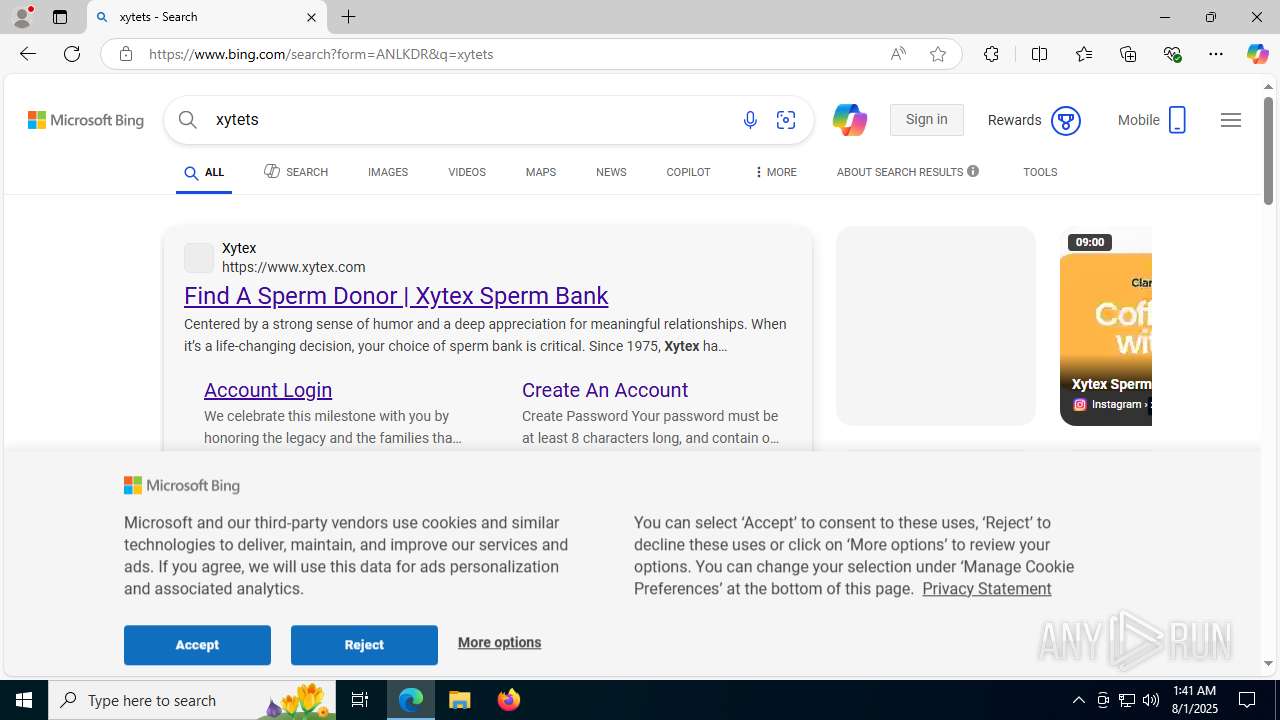Open the Create An Account sublink
Image resolution: width=1280 pixels, height=720 pixels.
605,390
